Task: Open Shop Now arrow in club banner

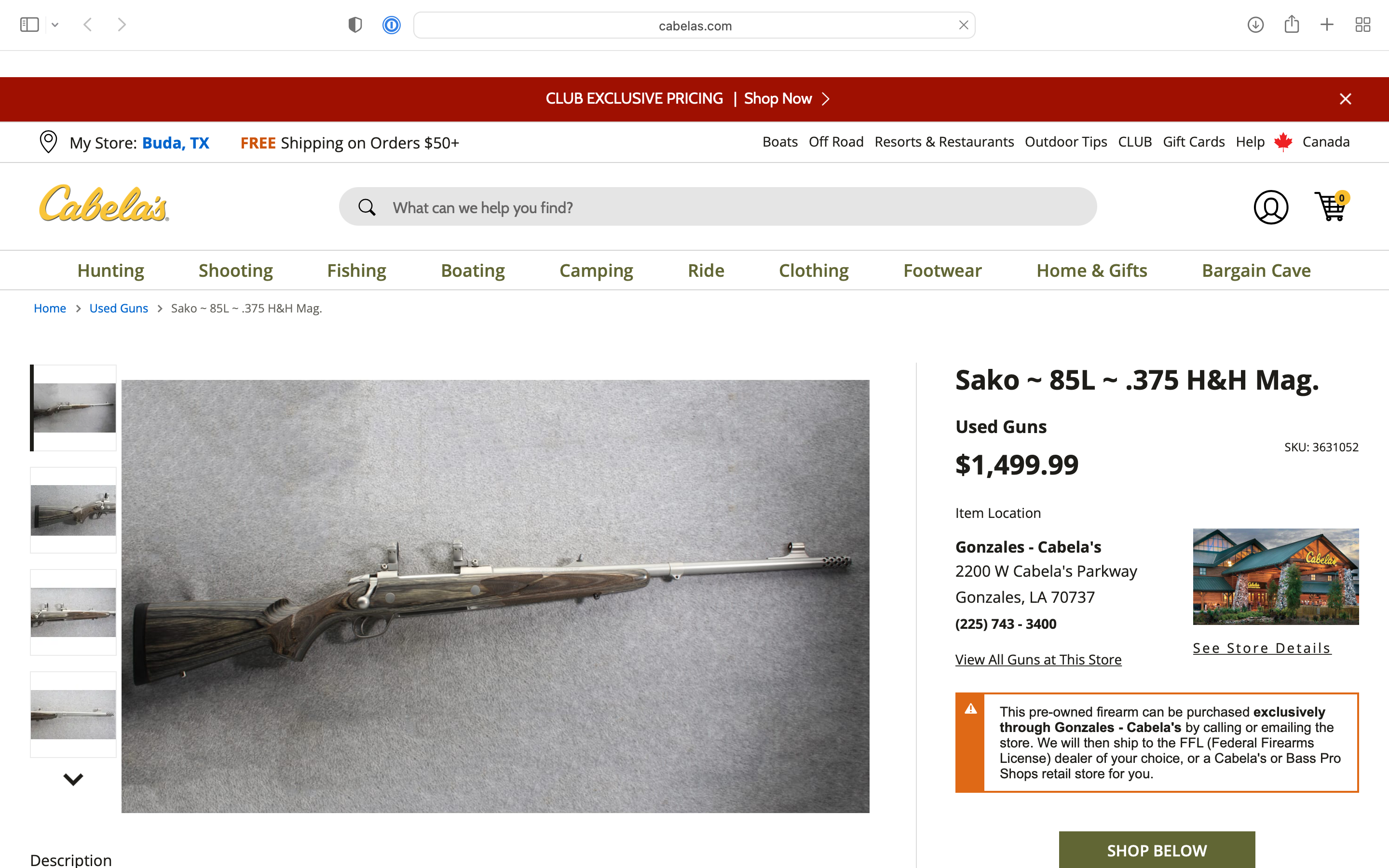Action: tap(825, 99)
